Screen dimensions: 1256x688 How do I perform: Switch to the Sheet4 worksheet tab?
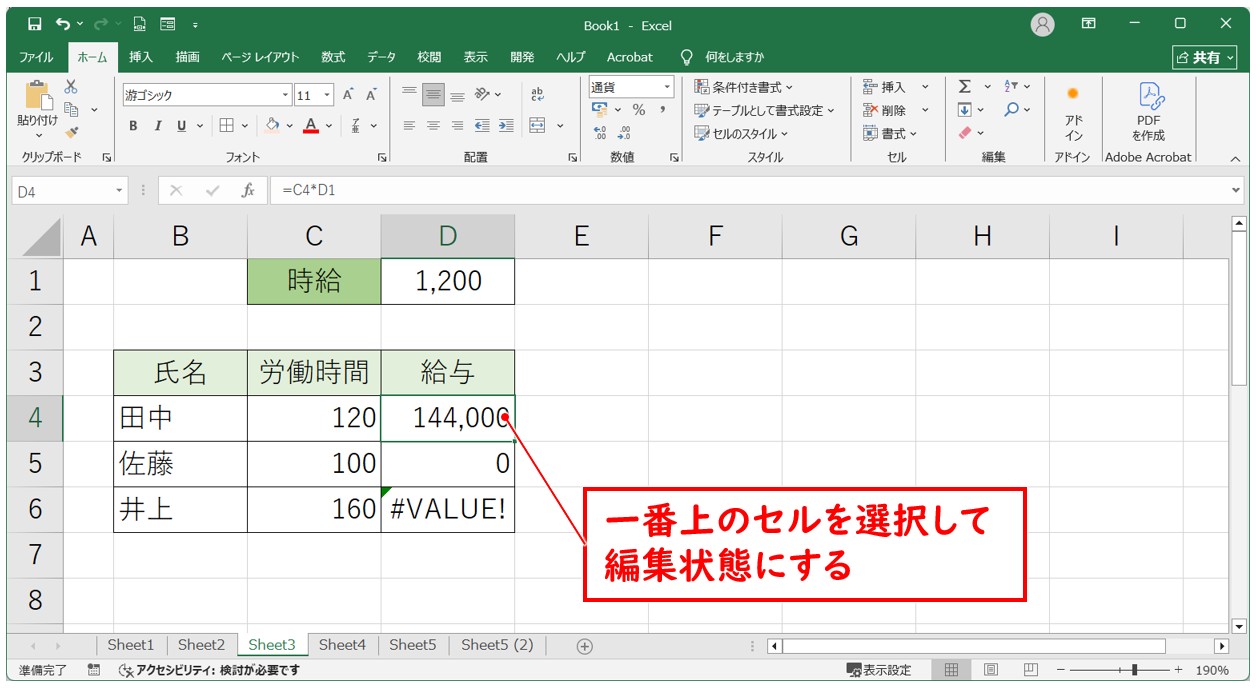[342, 645]
